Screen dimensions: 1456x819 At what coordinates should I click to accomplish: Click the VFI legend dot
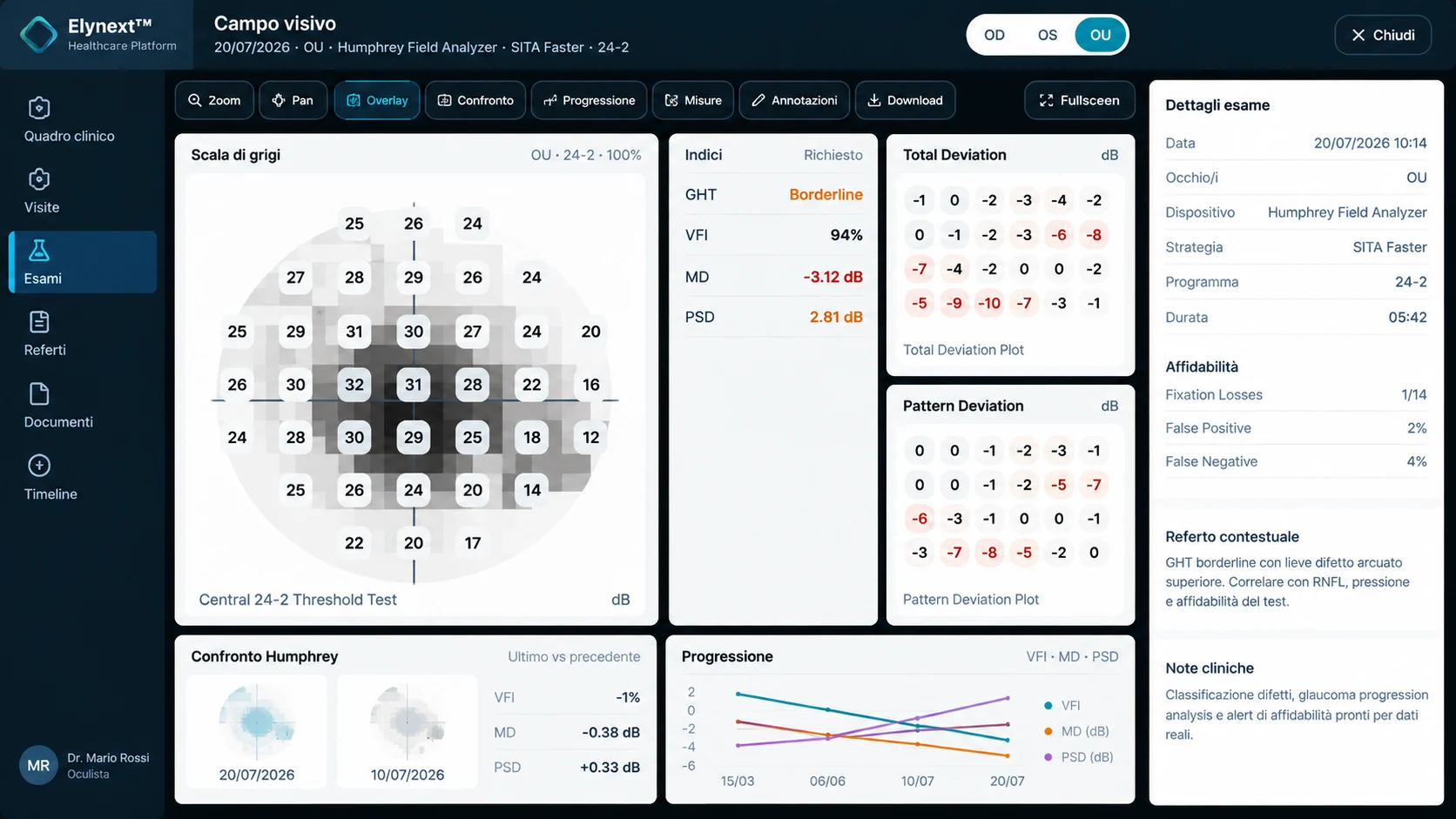(x=1048, y=706)
